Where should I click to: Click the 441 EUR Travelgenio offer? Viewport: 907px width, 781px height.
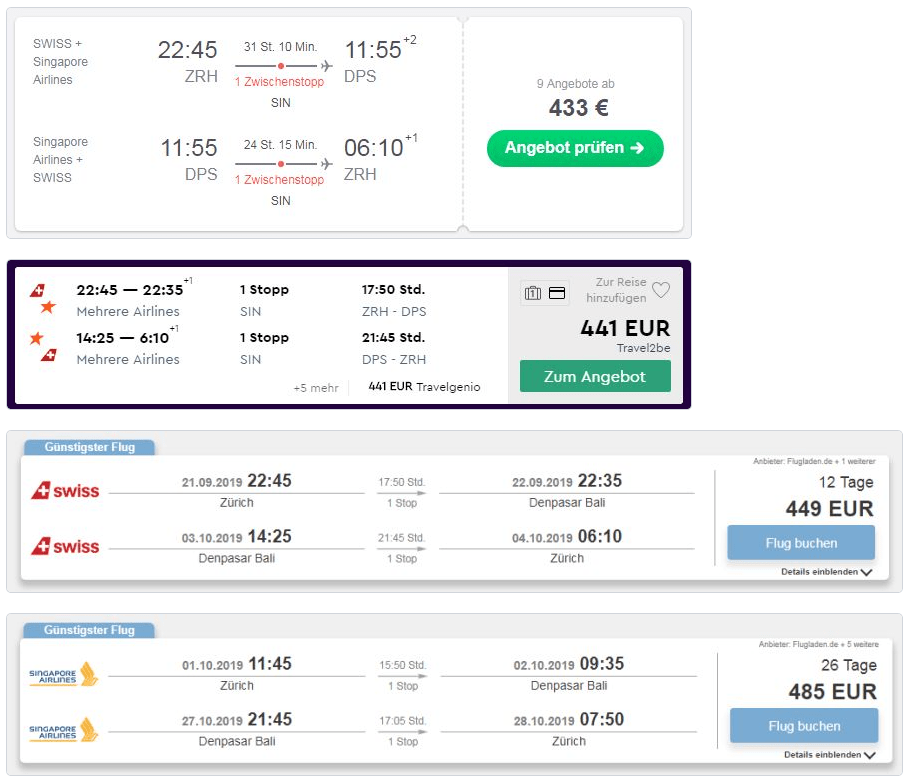[424, 386]
